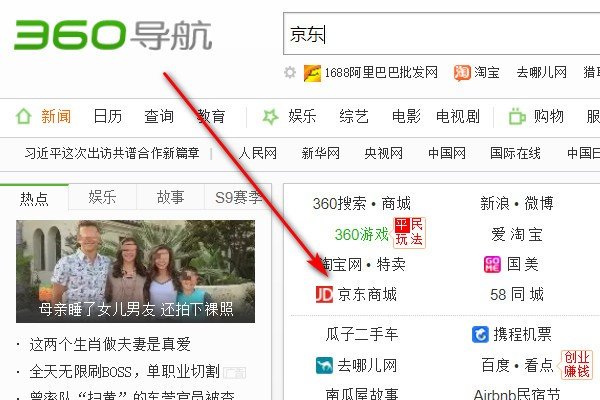Open 南瓜屋故事 site link
Screen dimensions: 600x400
pos(362,394)
